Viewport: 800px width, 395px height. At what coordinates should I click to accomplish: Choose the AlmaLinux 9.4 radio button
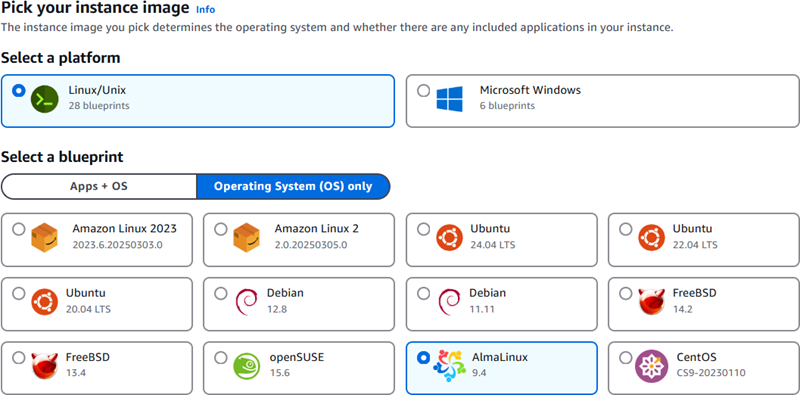click(x=423, y=358)
